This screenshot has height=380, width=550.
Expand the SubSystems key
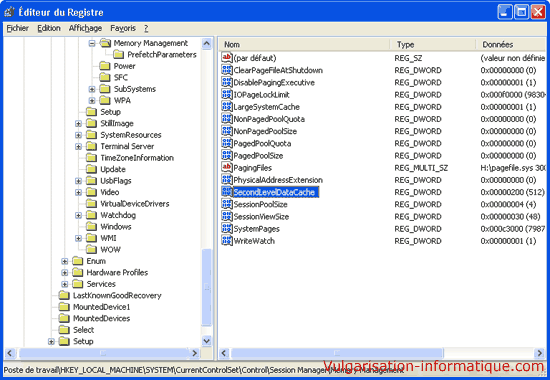(x=92, y=89)
